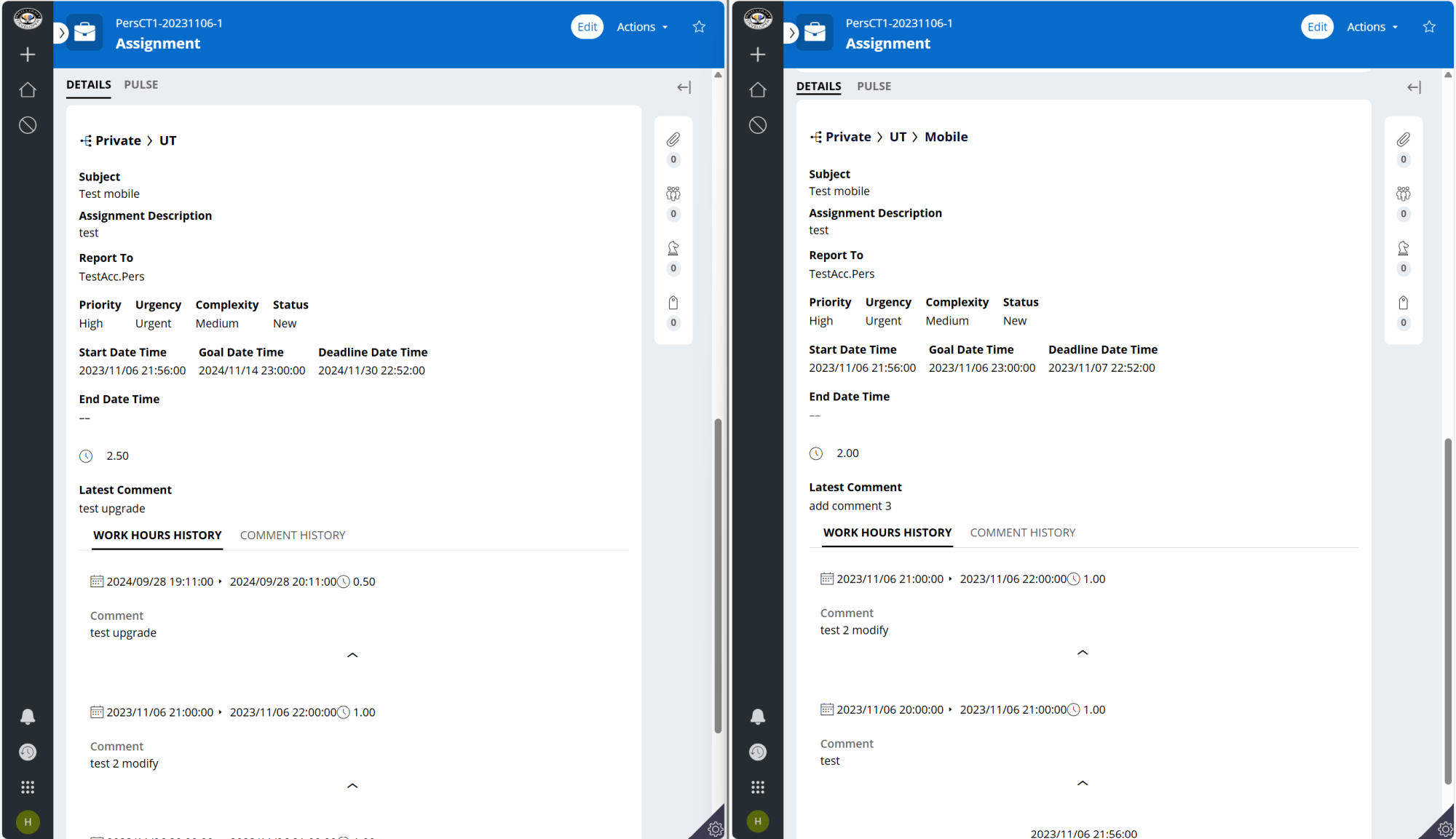Click the home icon in left sidebar
This screenshot has width=1456, height=839.
click(28, 90)
